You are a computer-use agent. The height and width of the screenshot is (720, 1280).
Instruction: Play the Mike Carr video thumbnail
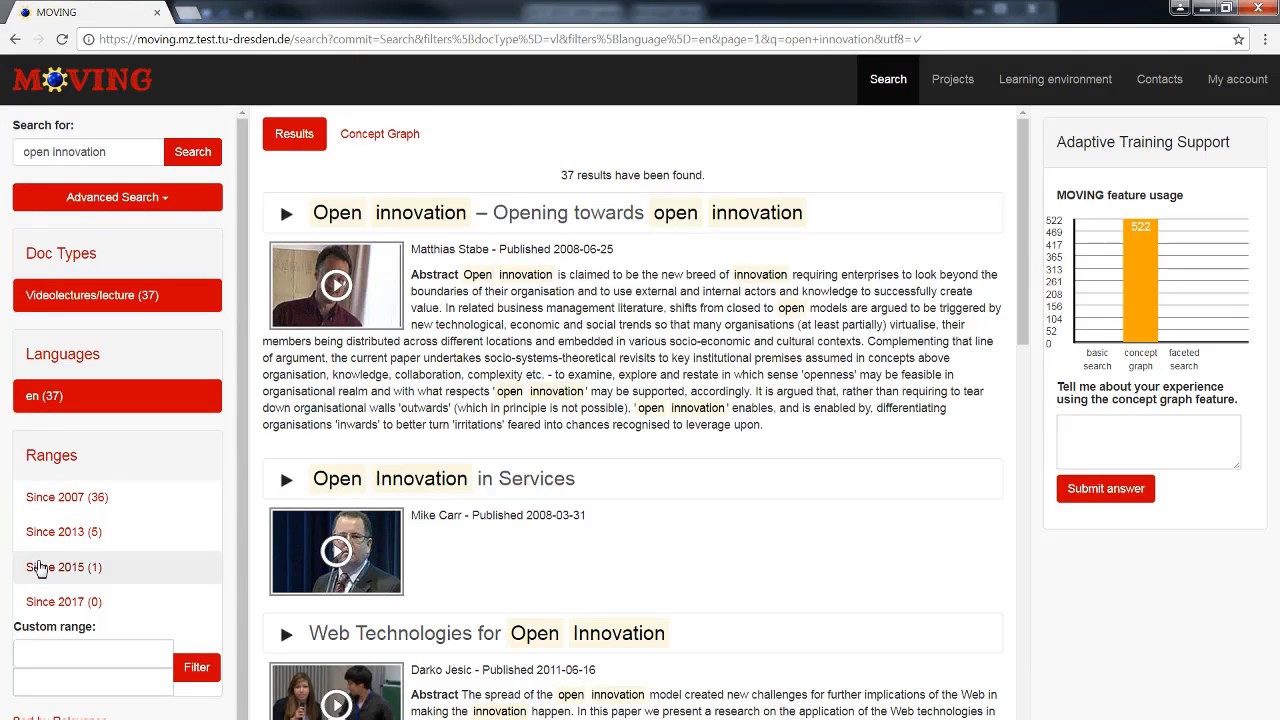point(336,551)
